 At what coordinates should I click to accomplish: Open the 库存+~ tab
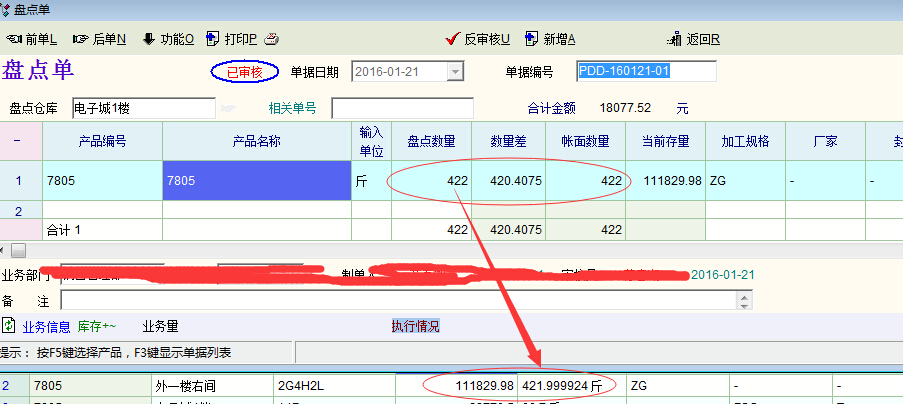click(97, 326)
